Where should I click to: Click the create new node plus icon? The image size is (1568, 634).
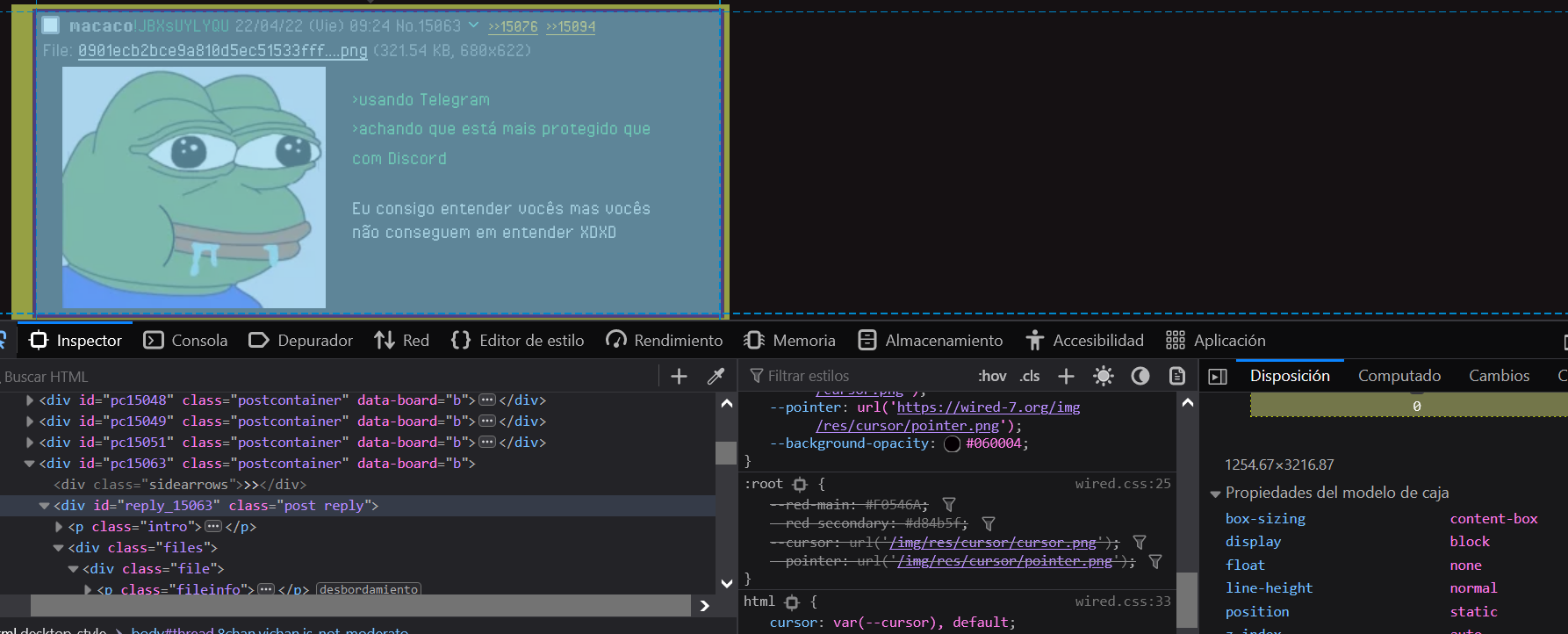tap(679, 377)
